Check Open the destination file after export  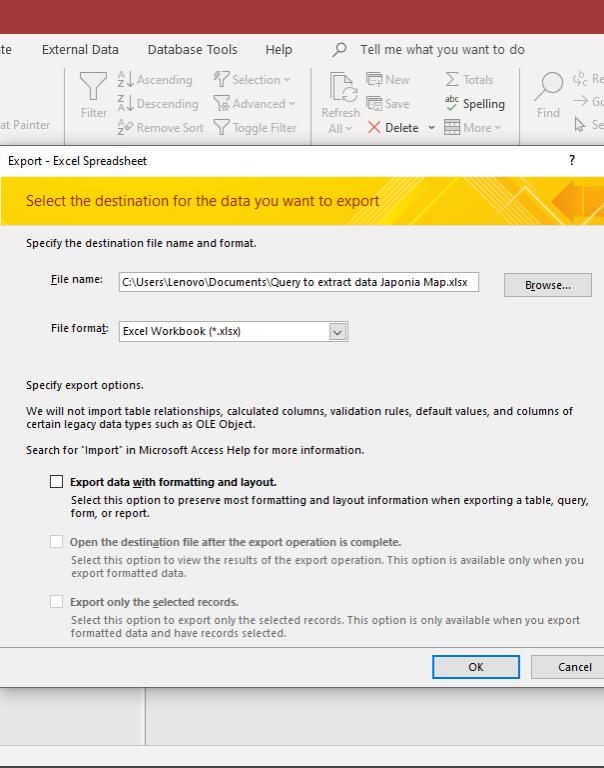(x=56, y=542)
